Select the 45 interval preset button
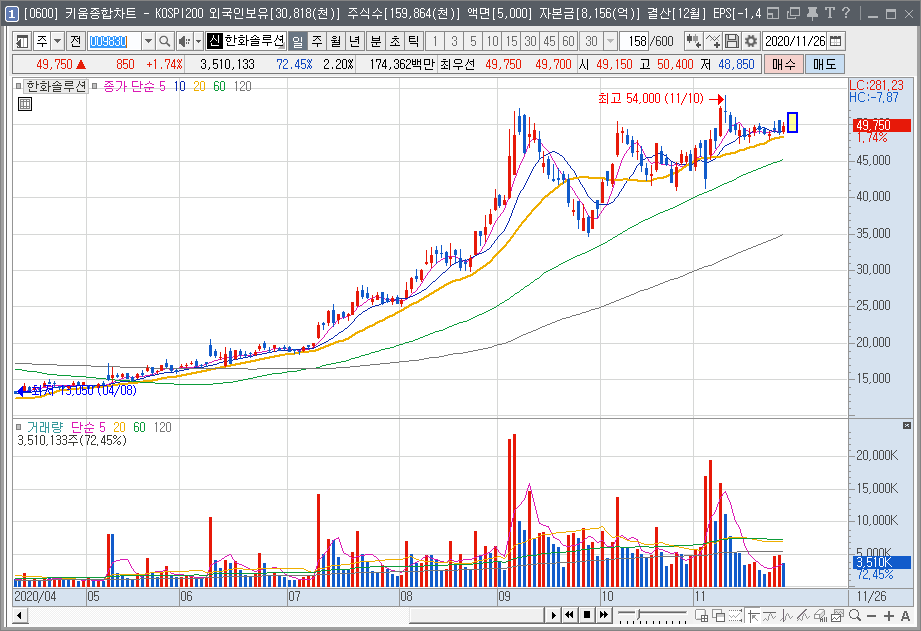 coord(550,41)
